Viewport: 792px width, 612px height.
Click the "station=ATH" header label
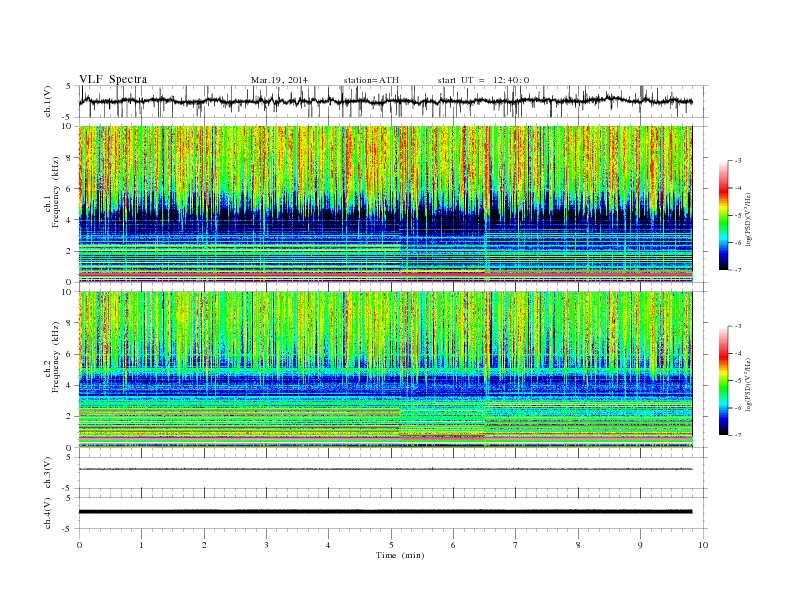[371, 80]
